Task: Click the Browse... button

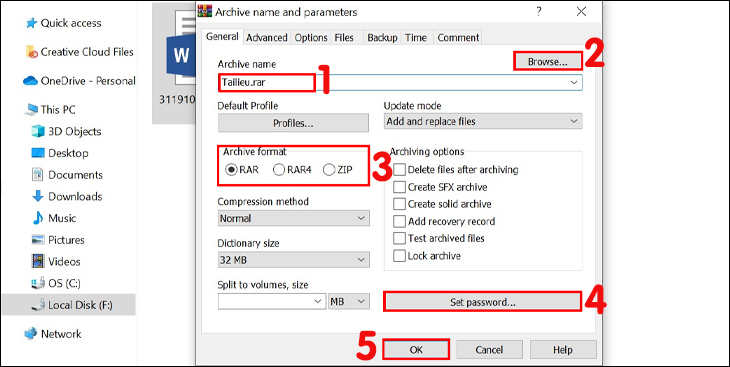Action: 548,61
